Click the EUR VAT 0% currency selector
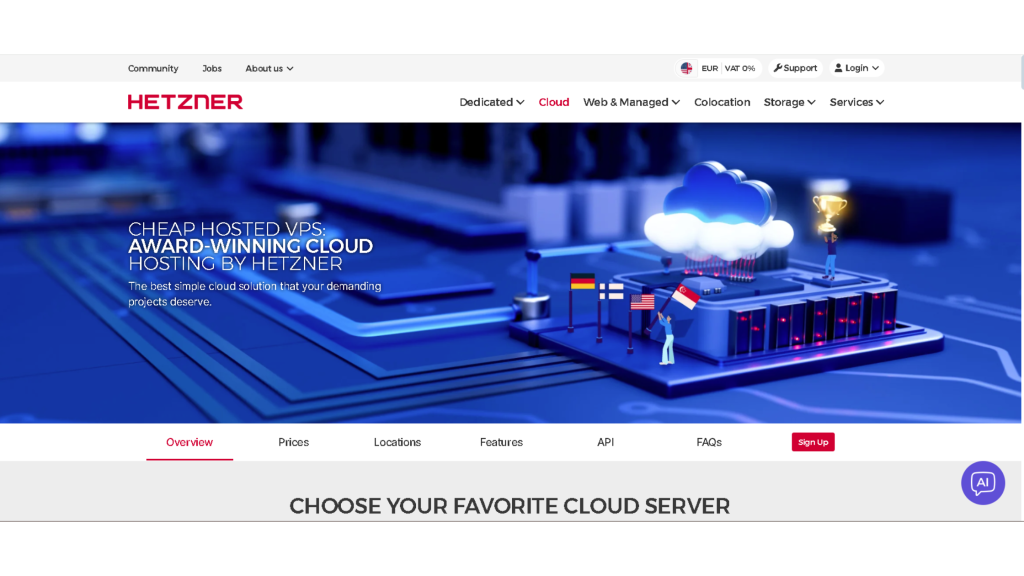Screen dimensions: 1024x576 (728, 68)
